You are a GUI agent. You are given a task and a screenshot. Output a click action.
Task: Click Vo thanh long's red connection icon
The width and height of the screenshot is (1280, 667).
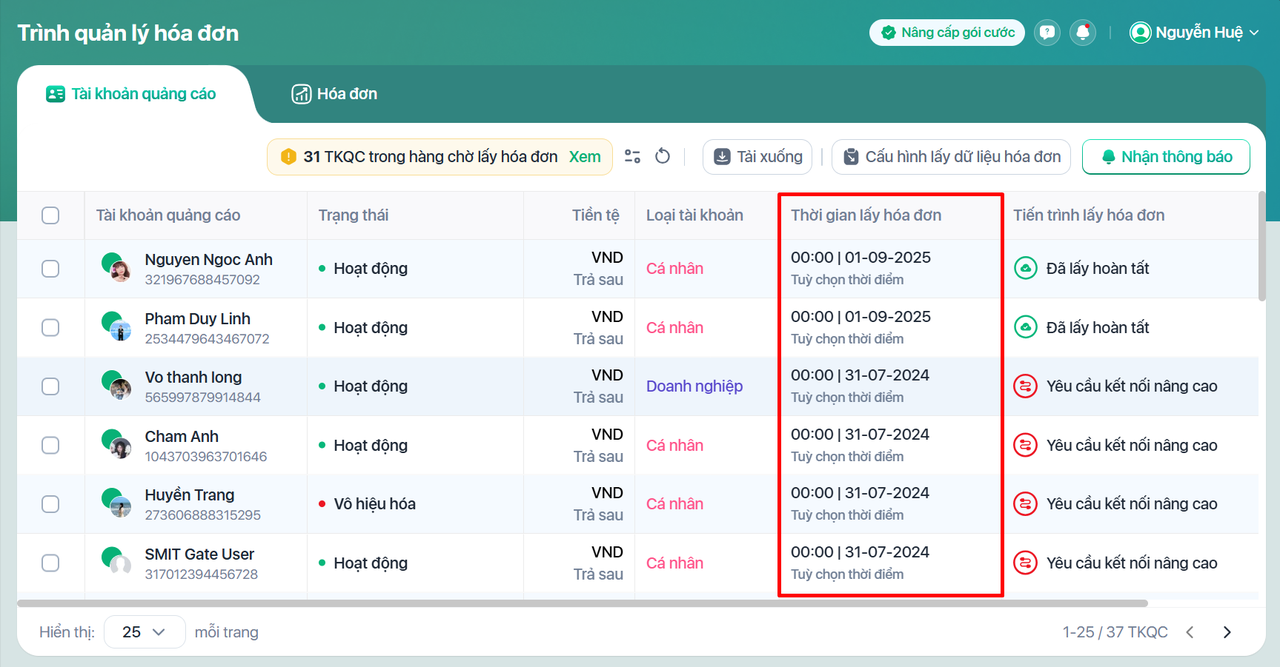(x=1025, y=387)
